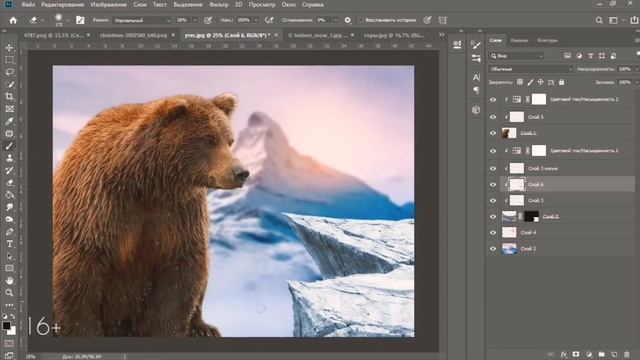Image resolution: width=640 pixels, height=360 pixels.
Task: Select the Type tool in toolbar
Action: point(9,244)
